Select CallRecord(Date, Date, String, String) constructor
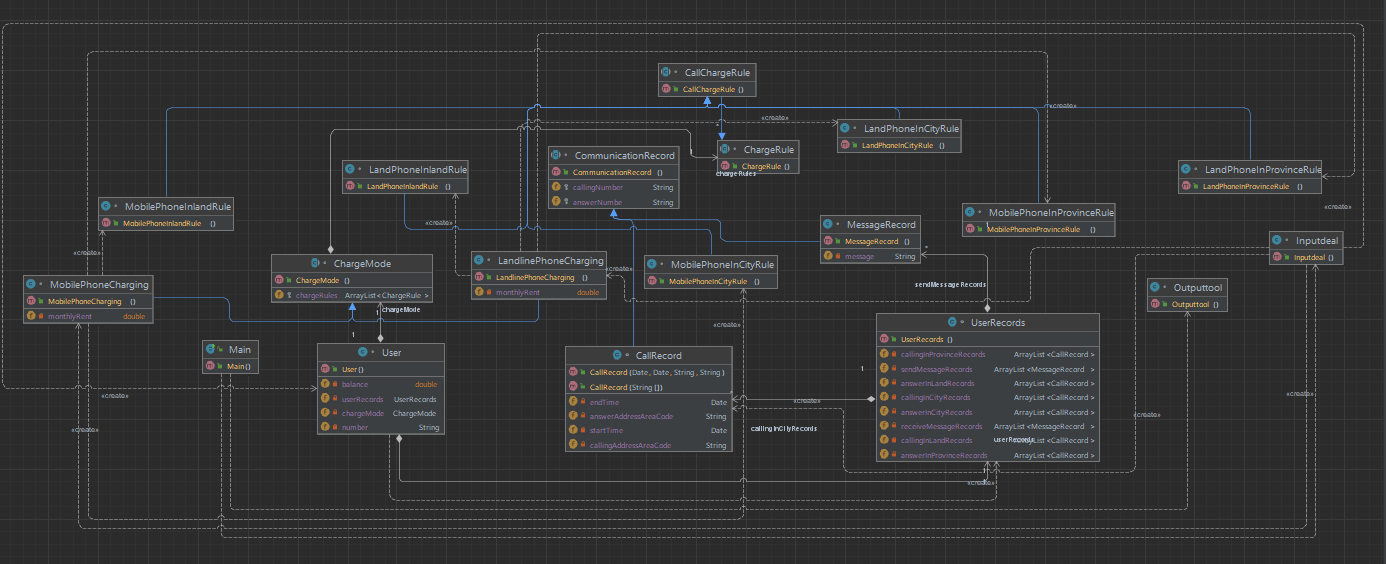Screen dimensions: 1386x564 coord(648,372)
